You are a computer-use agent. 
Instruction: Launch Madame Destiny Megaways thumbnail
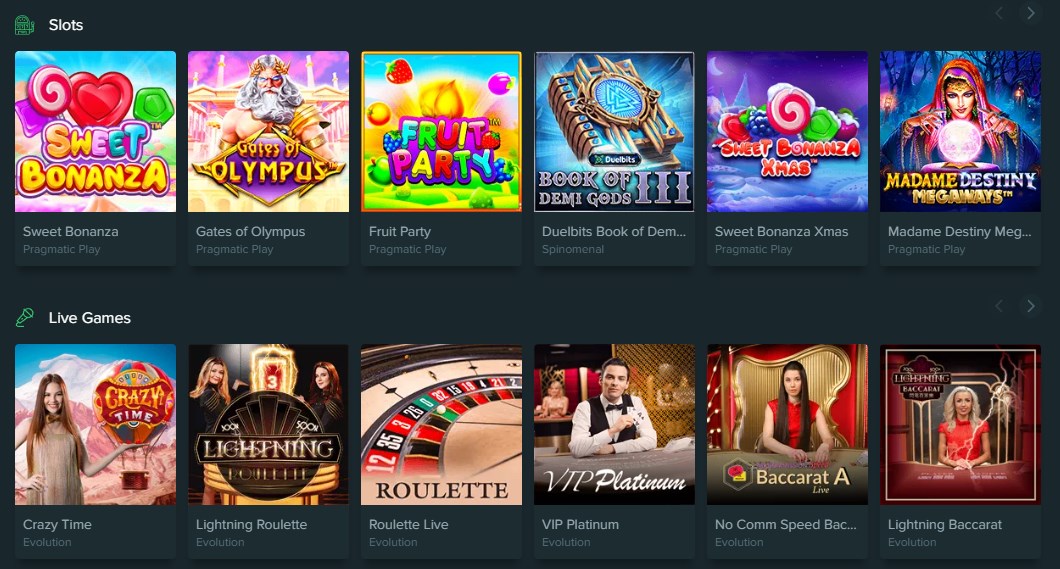coord(961,132)
